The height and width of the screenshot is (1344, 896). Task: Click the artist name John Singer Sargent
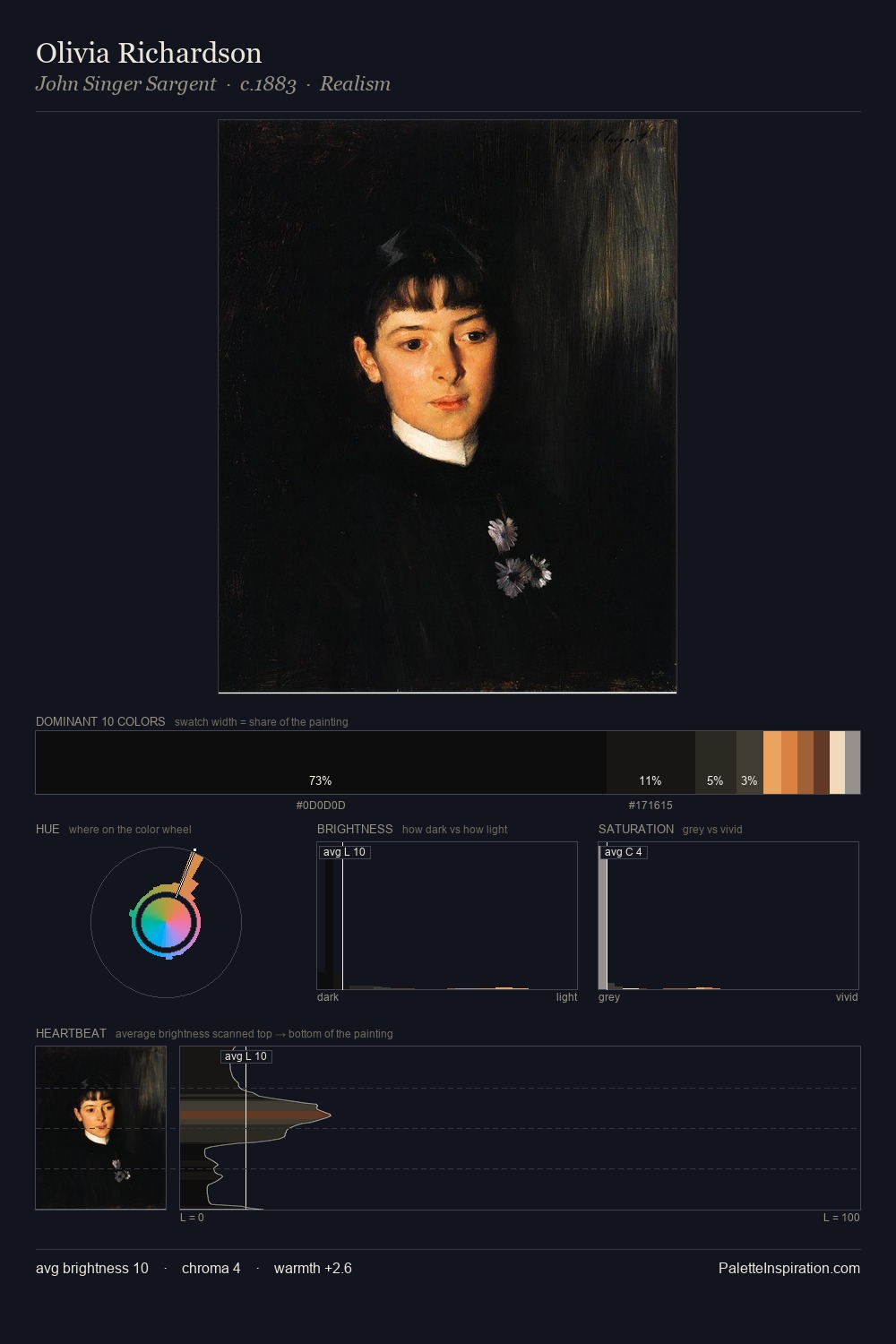point(125,84)
